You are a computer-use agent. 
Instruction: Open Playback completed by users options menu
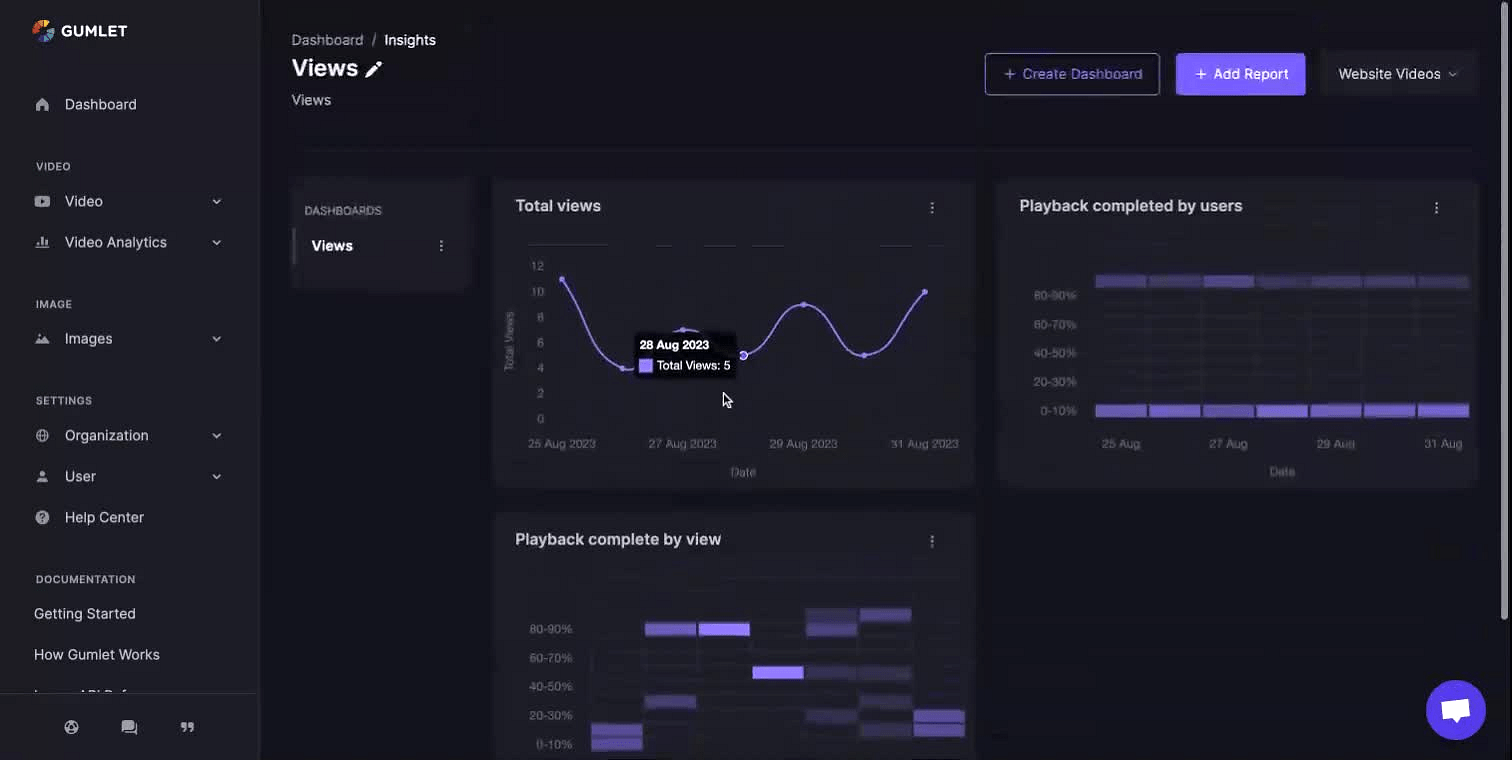click(1436, 208)
